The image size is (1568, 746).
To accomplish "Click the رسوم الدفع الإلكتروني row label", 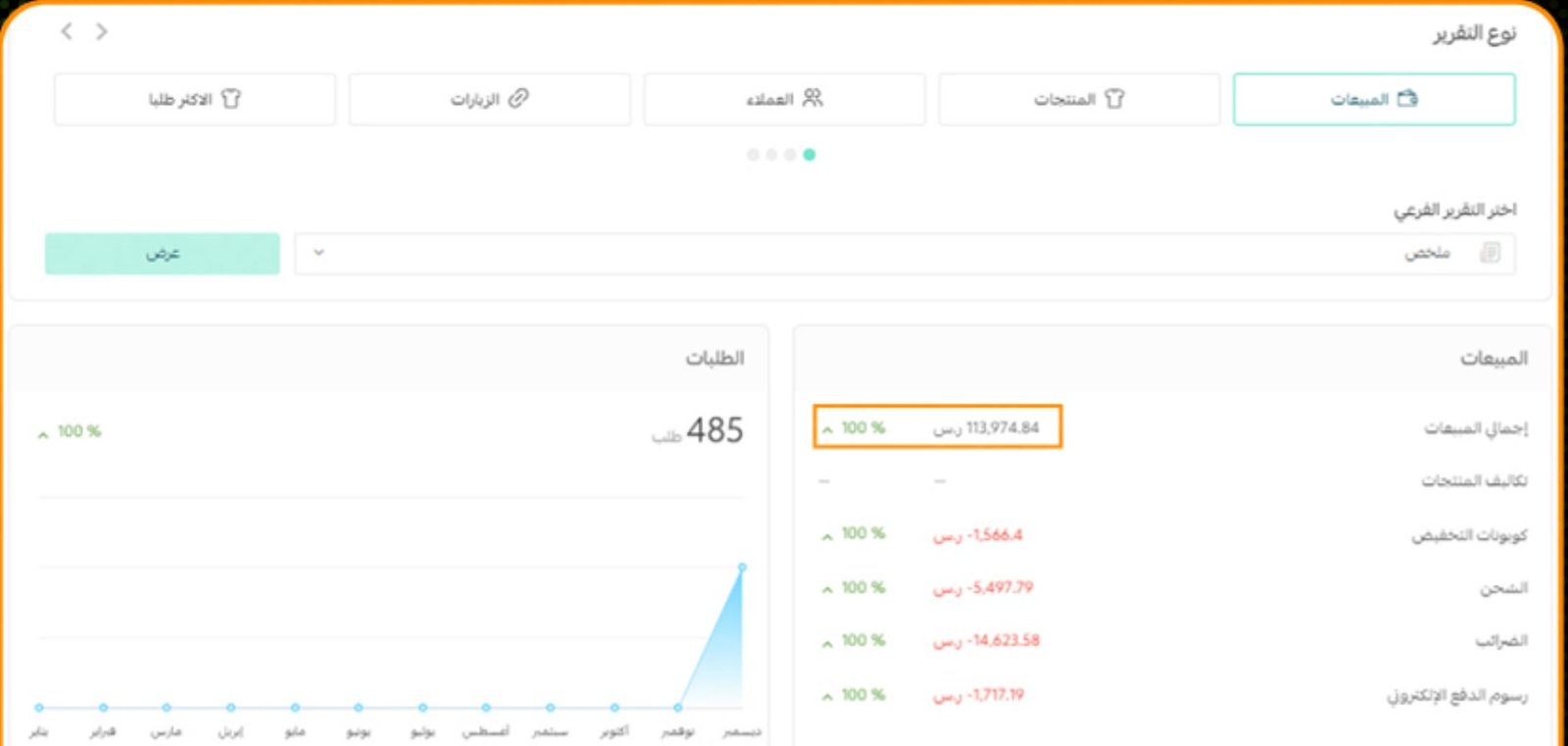I will [x=1458, y=695].
